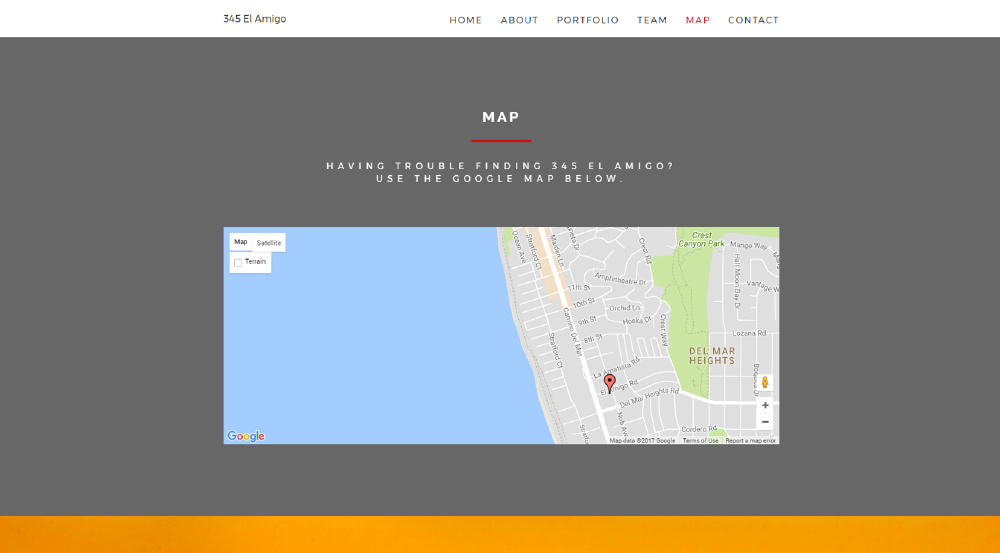1000x553 pixels.
Task: Click the red location pin marker
Action: coord(610,383)
